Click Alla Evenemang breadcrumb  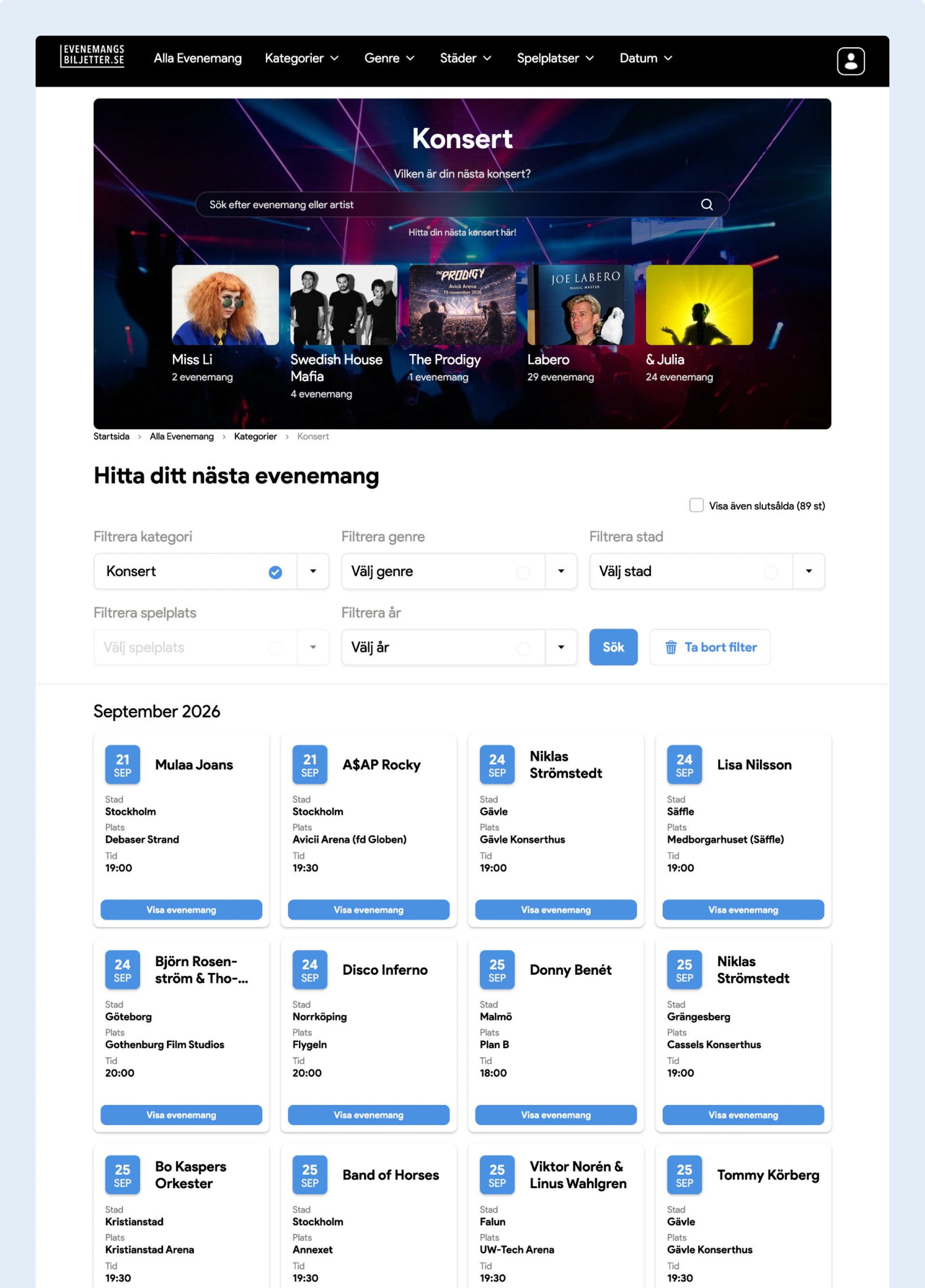point(182,436)
